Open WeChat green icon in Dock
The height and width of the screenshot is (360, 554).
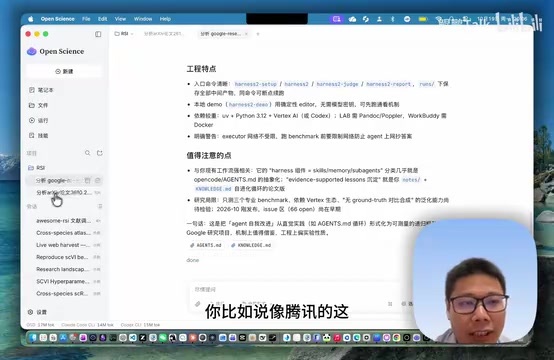click(x=163, y=338)
